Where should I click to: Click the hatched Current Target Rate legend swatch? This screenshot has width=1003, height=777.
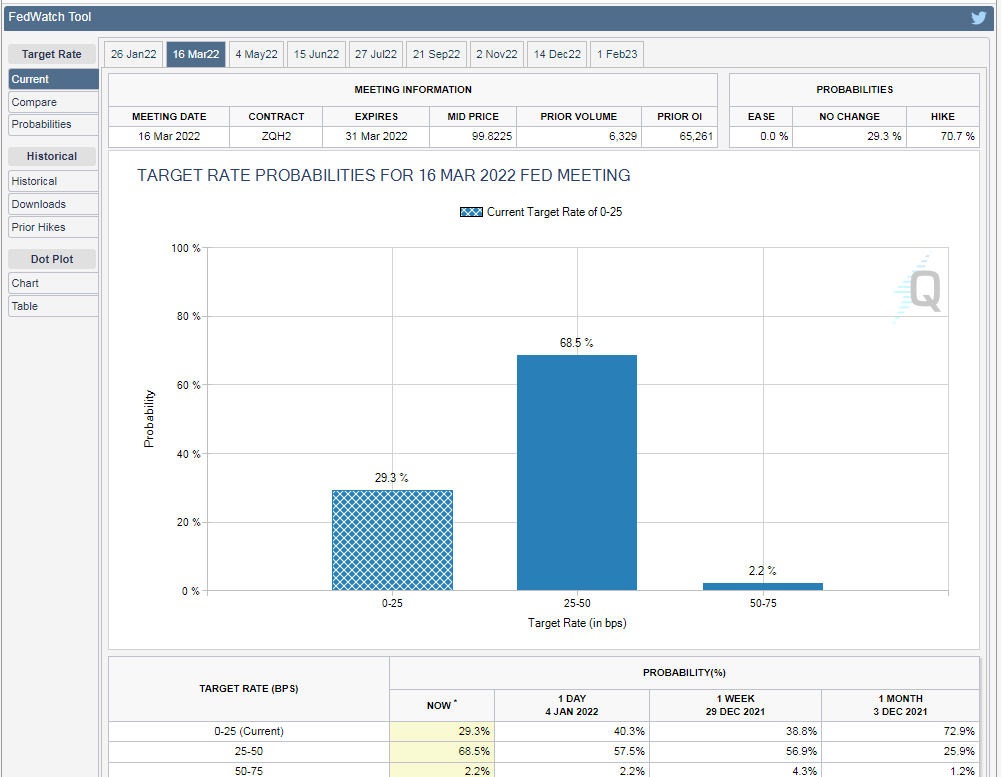[471, 212]
